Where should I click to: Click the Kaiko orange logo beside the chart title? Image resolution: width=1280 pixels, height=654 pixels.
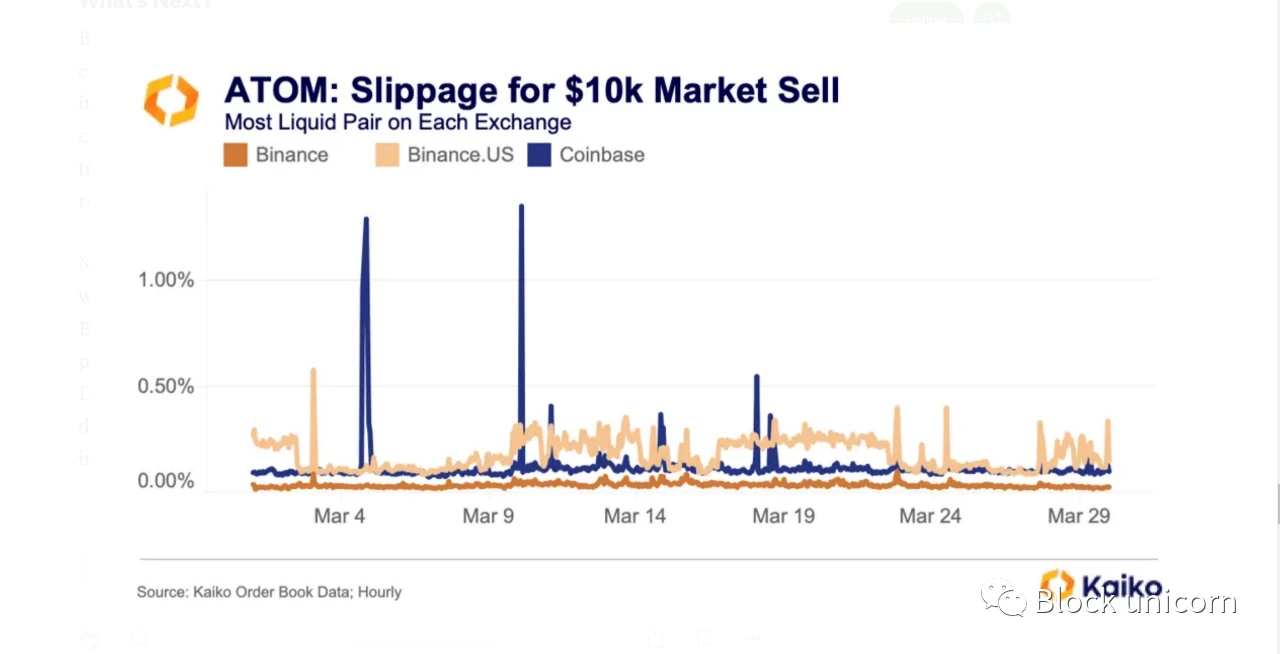click(x=171, y=100)
